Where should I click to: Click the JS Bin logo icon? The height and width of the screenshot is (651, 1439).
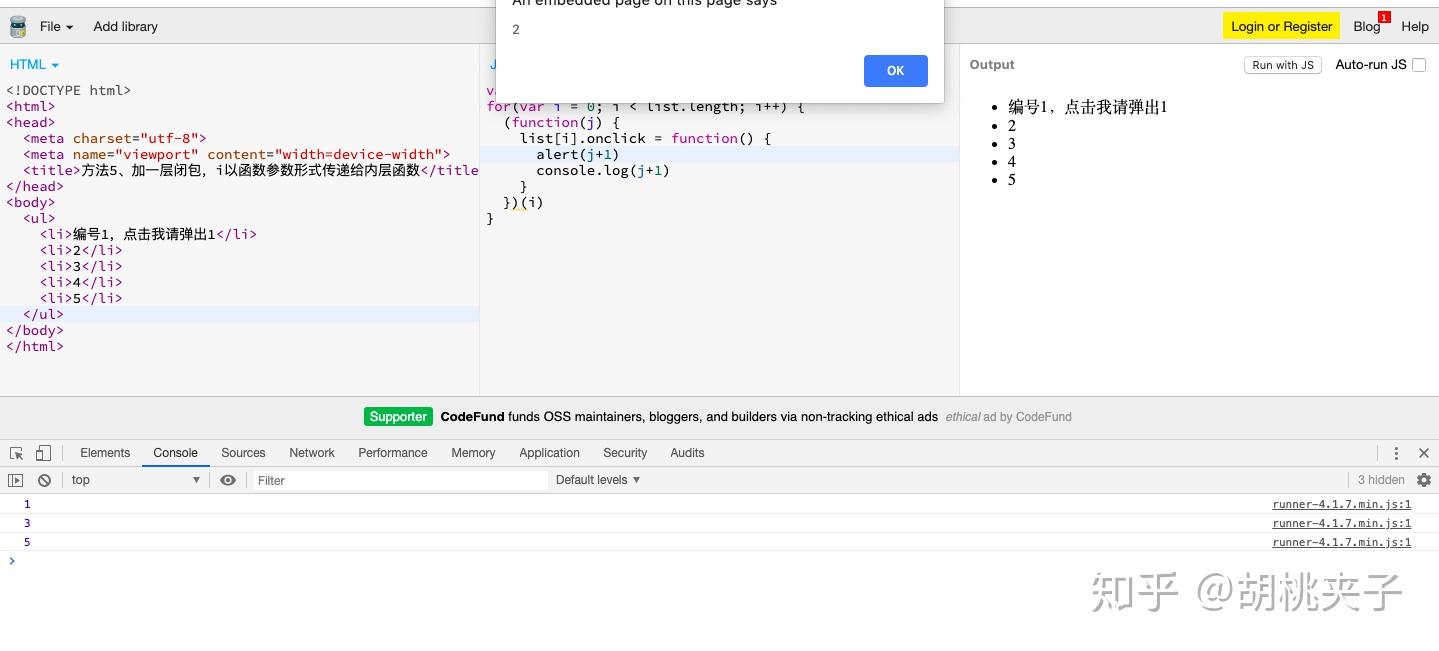click(x=17, y=26)
